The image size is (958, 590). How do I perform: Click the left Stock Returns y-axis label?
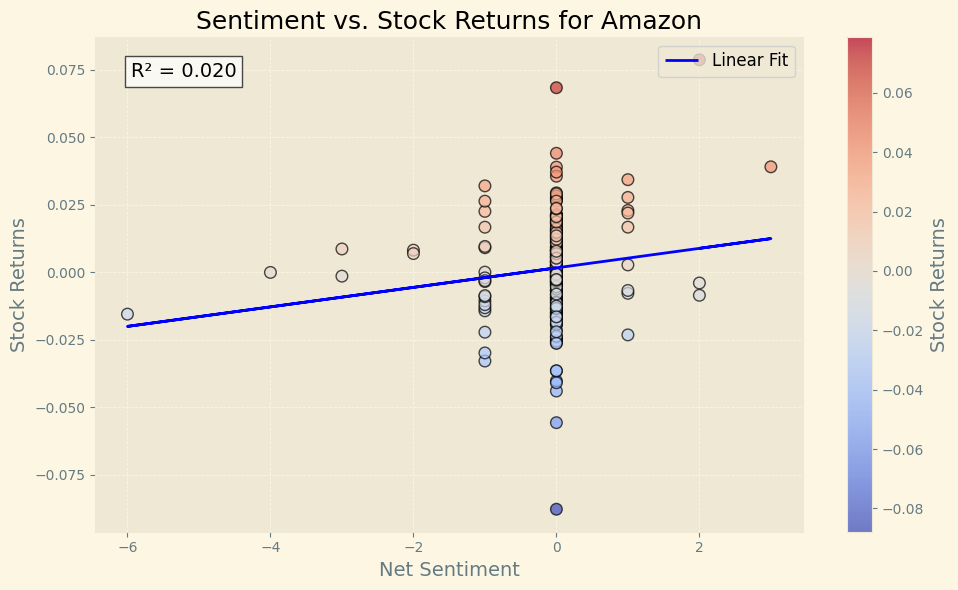pyautogui.click(x=18, y=285)
